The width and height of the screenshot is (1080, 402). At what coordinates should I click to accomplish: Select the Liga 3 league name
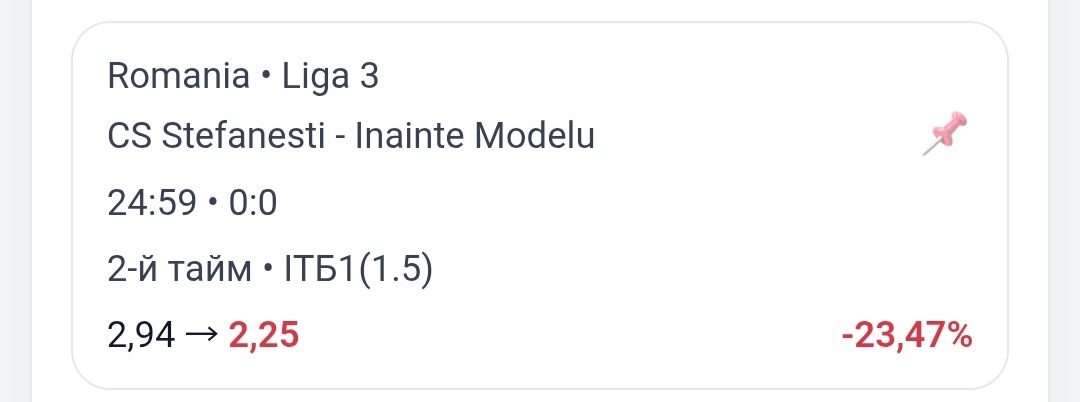tap(331, 77)
